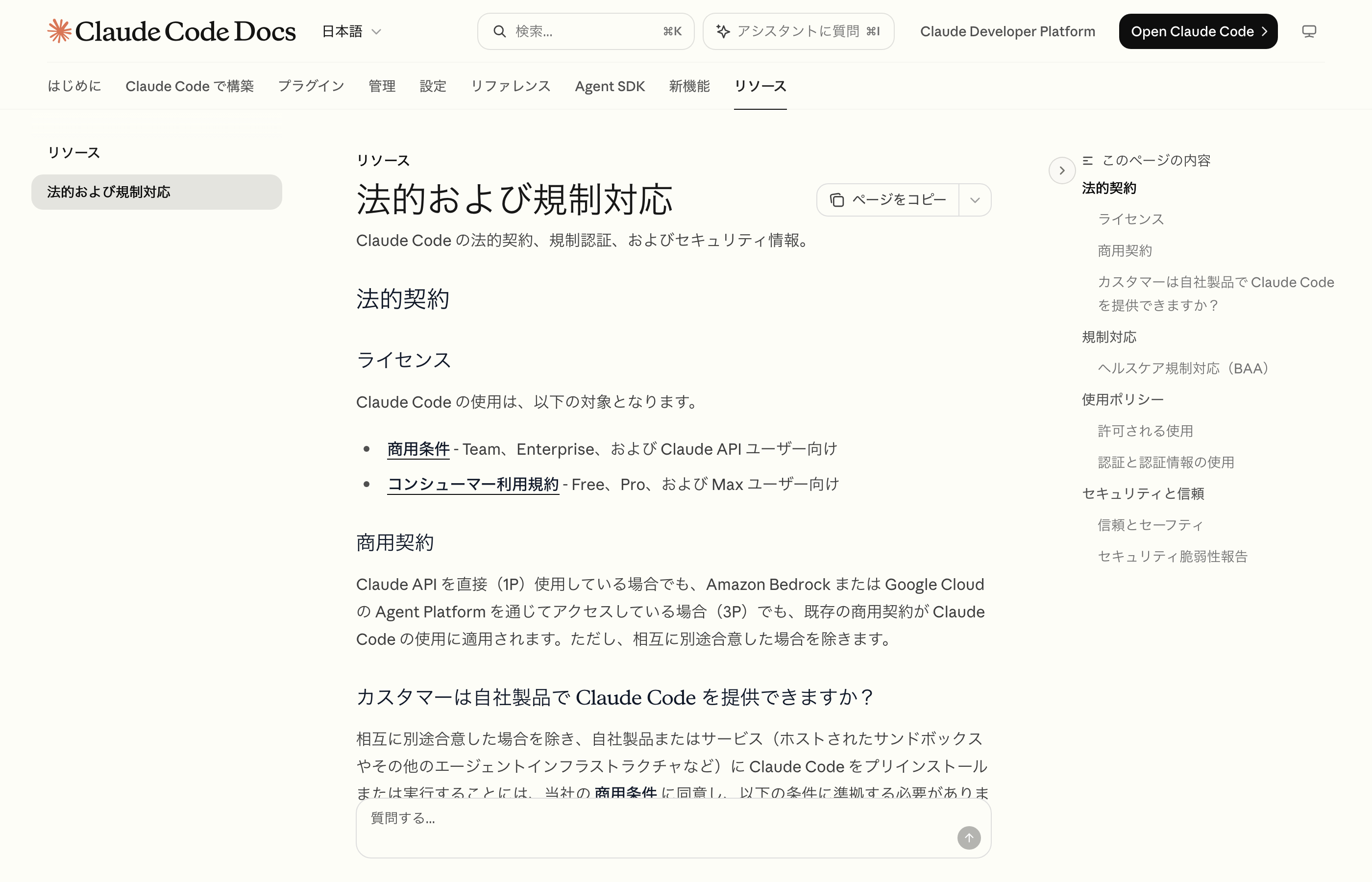Open the Agent SDK tab
This screenshot has height=882, width=1372.
(x=610, y=86)
